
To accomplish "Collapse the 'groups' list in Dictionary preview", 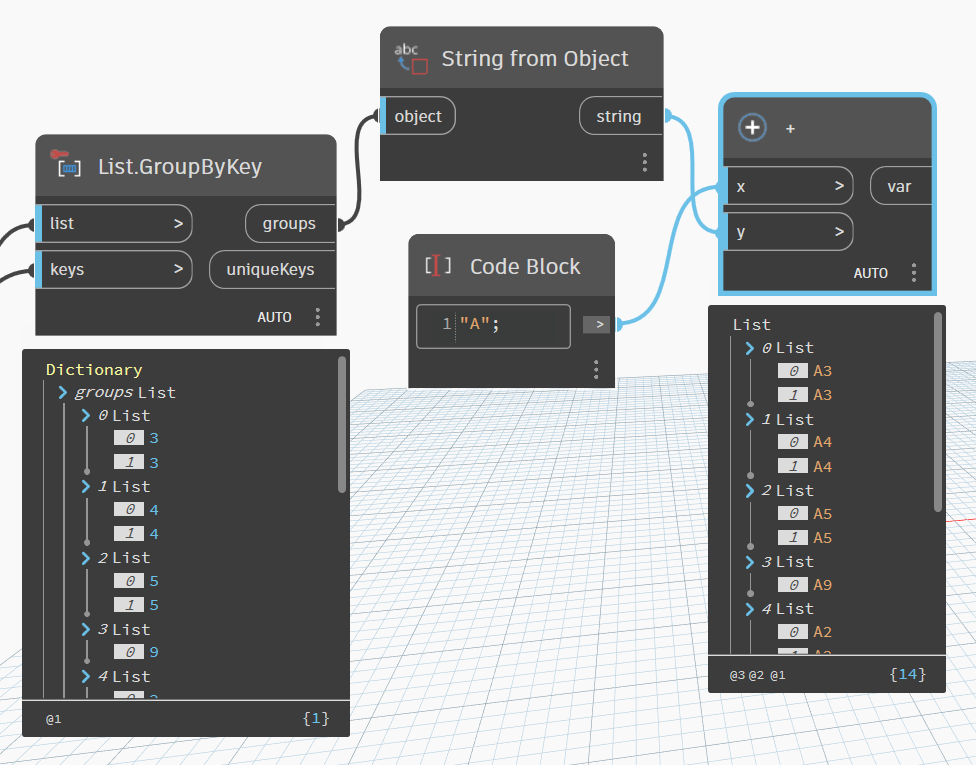I will 63,392.
